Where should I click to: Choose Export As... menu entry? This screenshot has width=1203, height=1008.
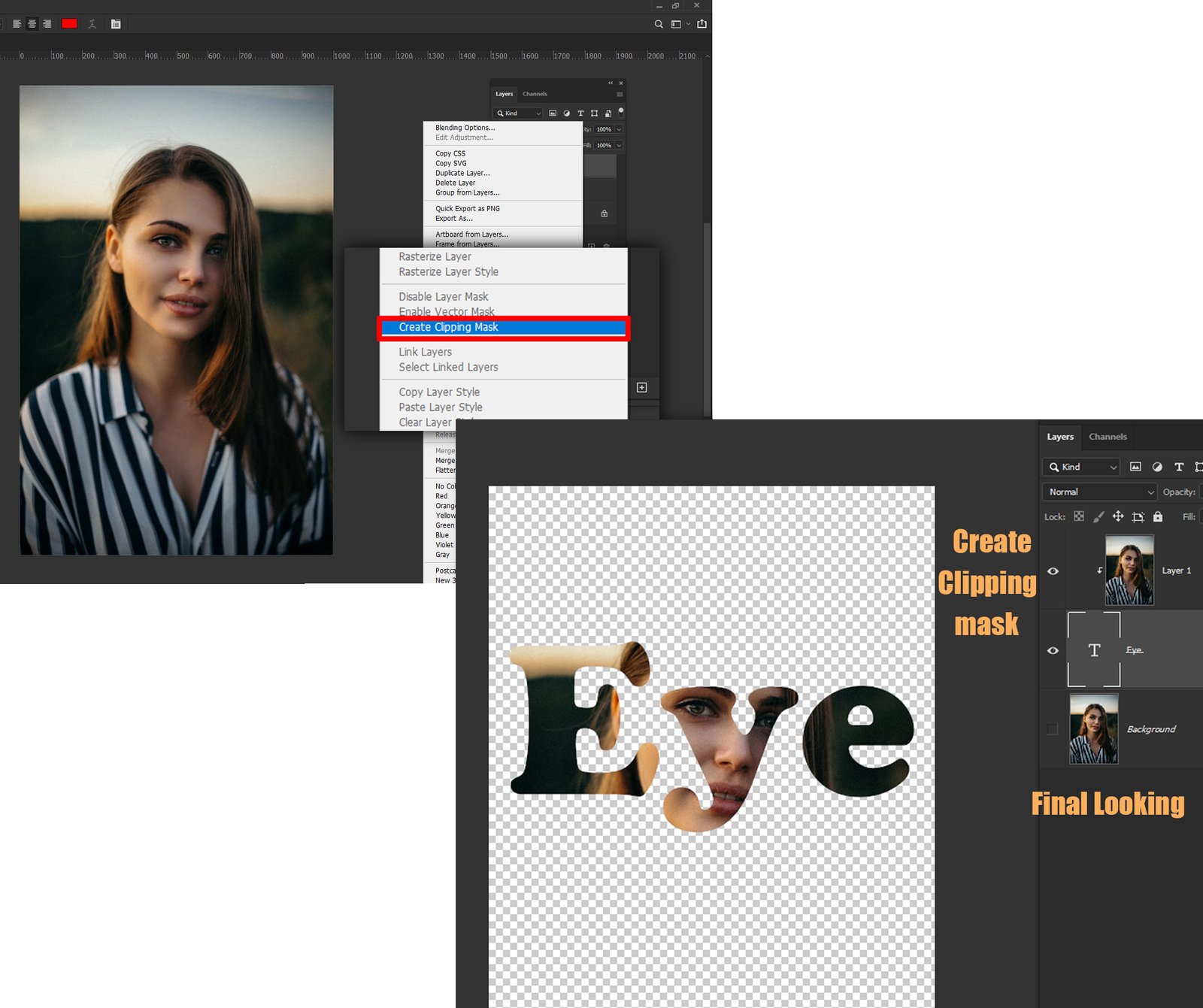pyautogui.click(x=453, y=218)
